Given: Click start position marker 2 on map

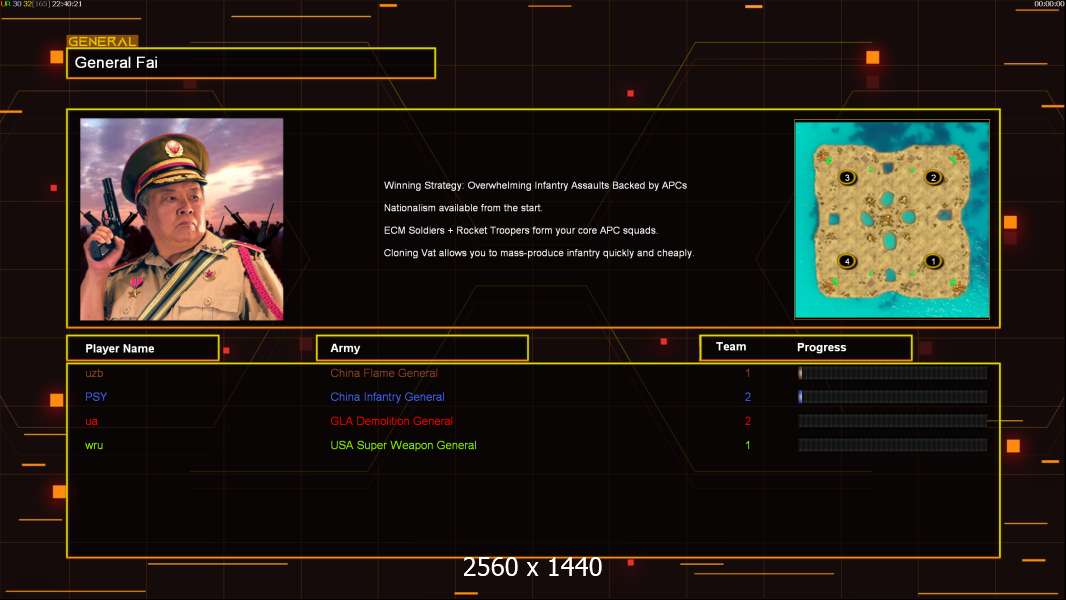Looking at the screenshot, I should click(x=933, y=177).
